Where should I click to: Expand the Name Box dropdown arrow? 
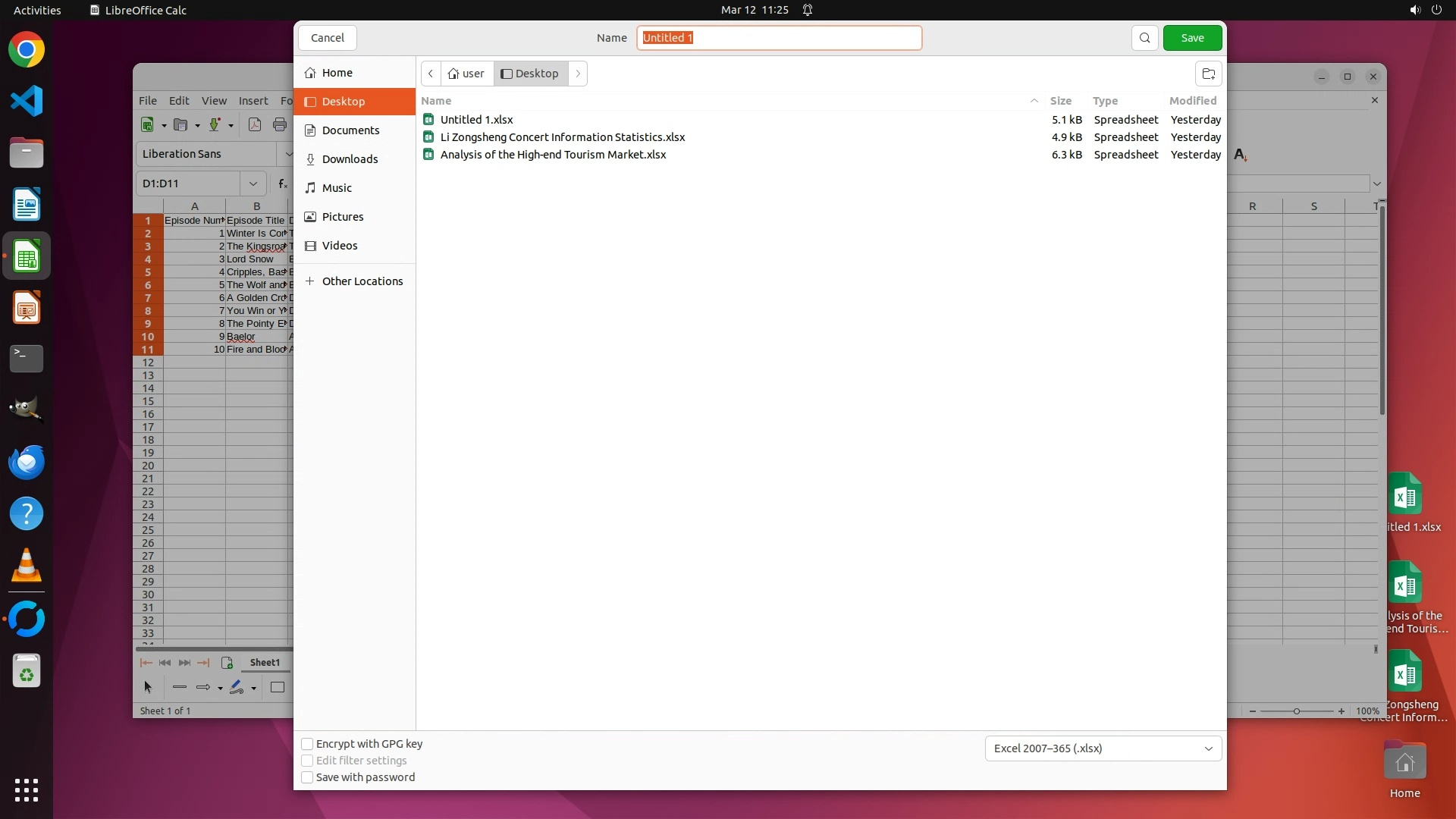point(253,184)
